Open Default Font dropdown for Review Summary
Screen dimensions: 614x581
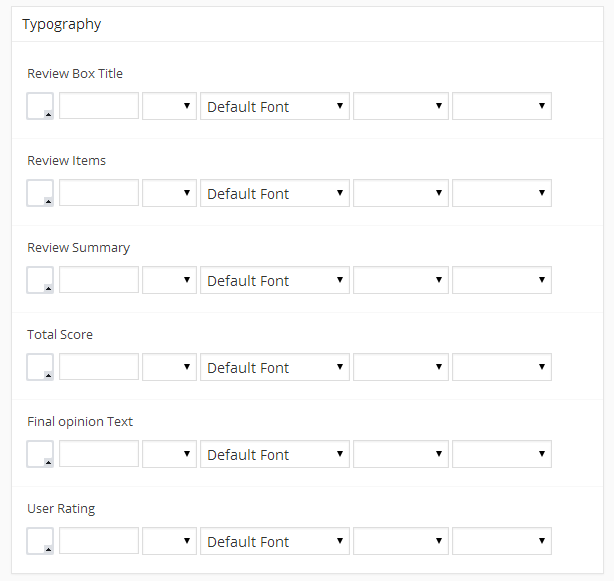click(275, 280)
